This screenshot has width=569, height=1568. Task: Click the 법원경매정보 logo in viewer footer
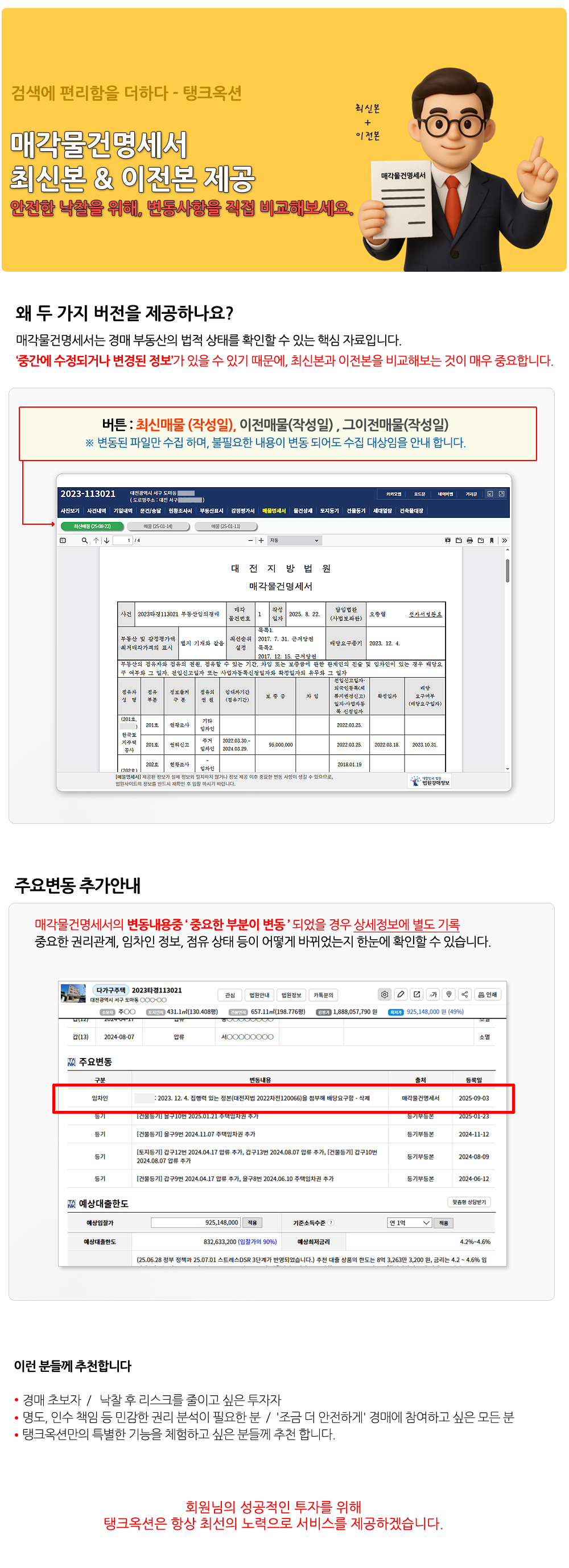point(430,781)
